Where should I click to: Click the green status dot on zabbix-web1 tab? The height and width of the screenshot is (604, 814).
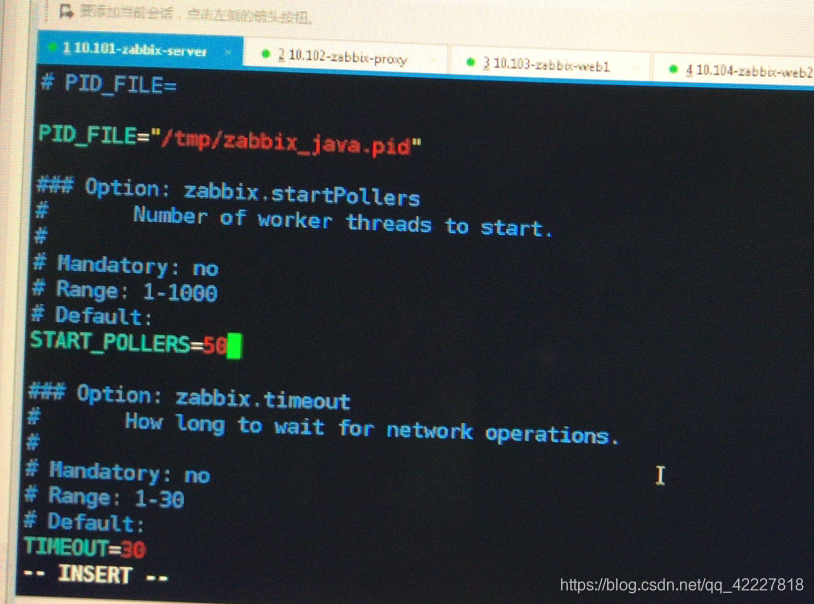pyautogui.click(x=470, y=62)
